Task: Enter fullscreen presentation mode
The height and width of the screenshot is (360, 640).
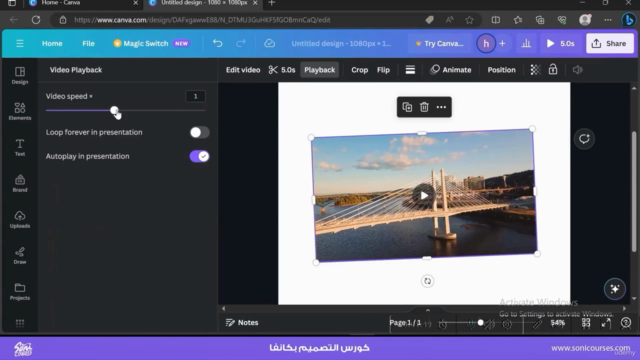Action: pyautogui.click(x=606, y=323)
